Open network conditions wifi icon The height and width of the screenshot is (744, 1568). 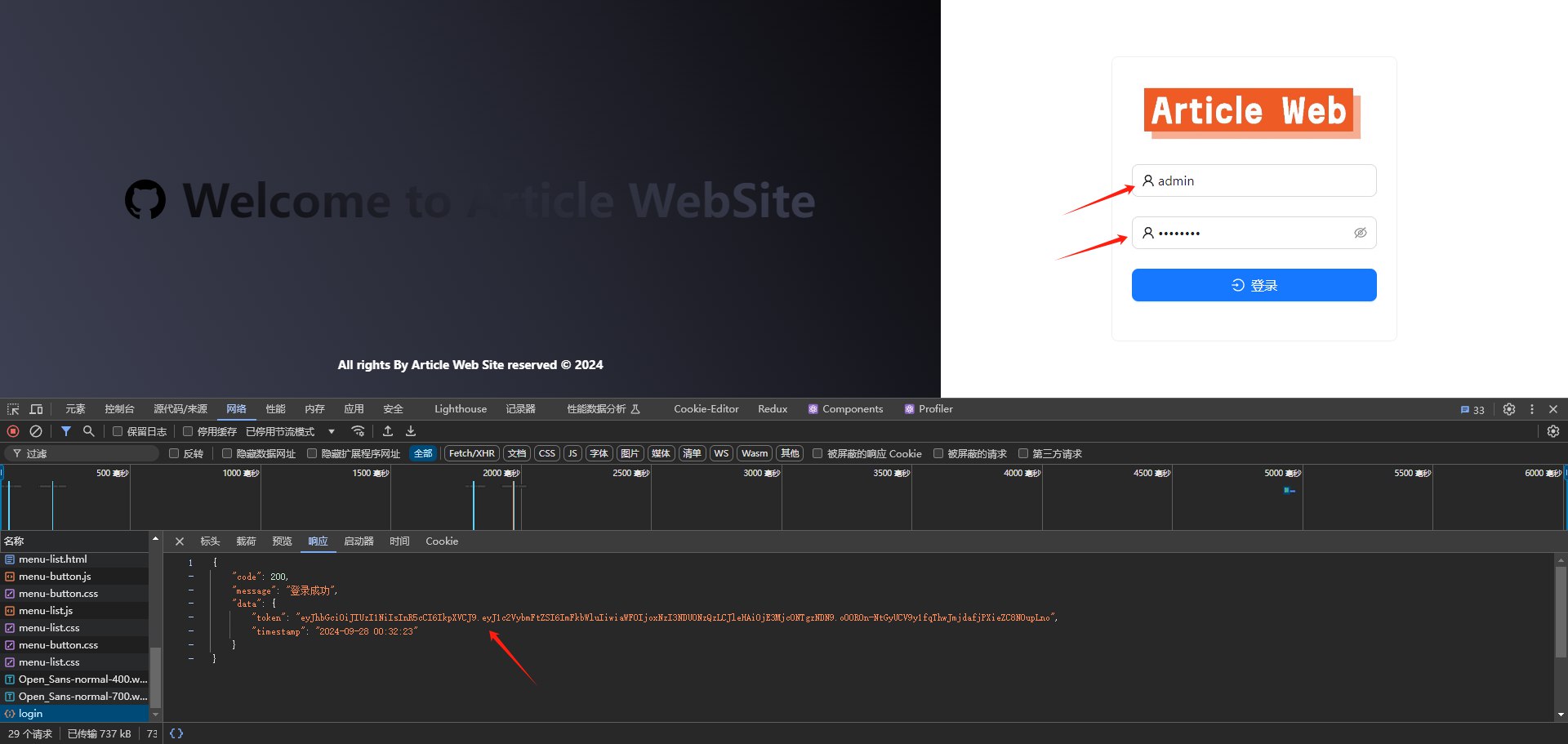pos(358,431)
